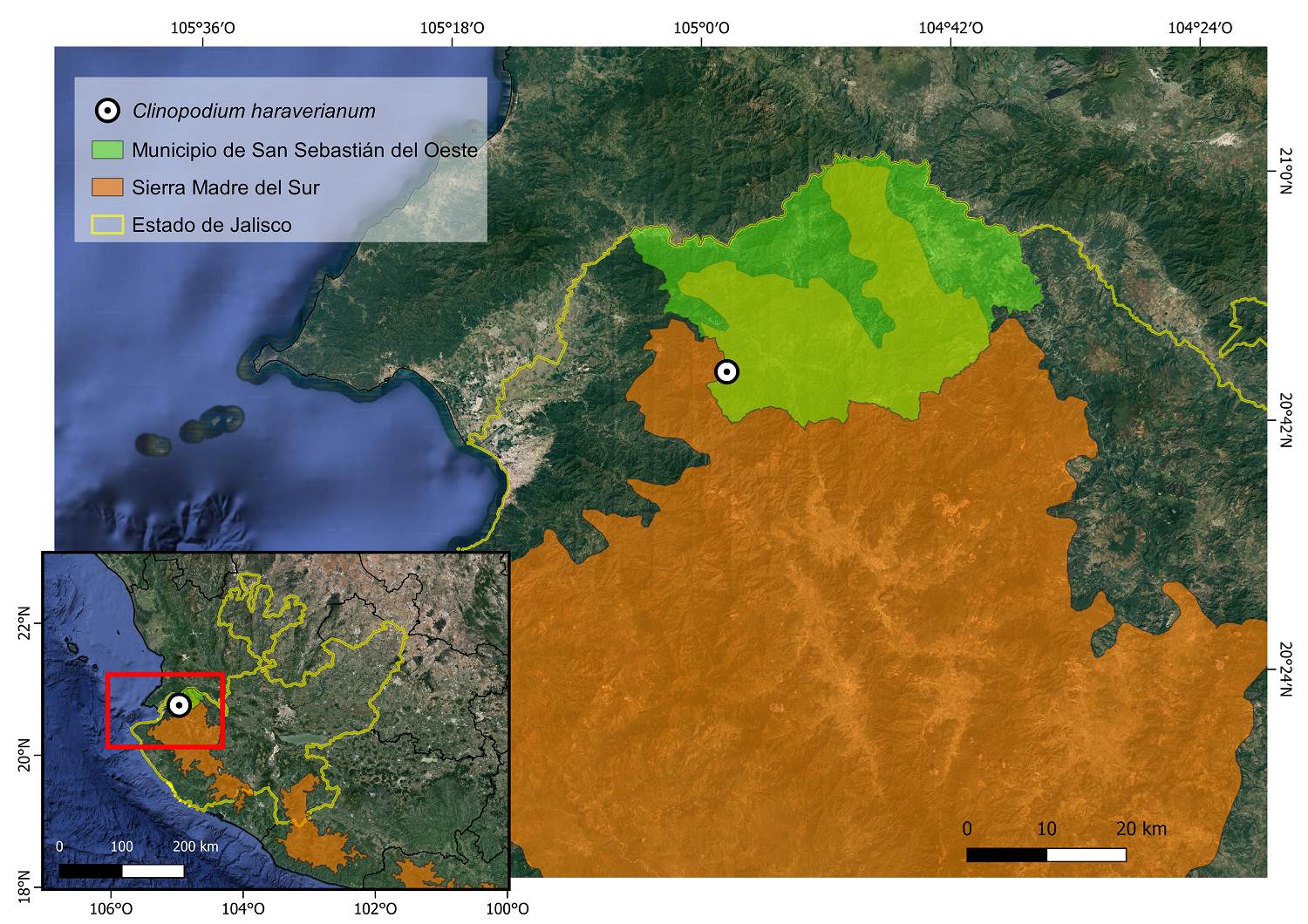Click the species point symbol in the legend
This screenshot has height=924, width=1308.
pyautogui.click(x=106, y=112)
